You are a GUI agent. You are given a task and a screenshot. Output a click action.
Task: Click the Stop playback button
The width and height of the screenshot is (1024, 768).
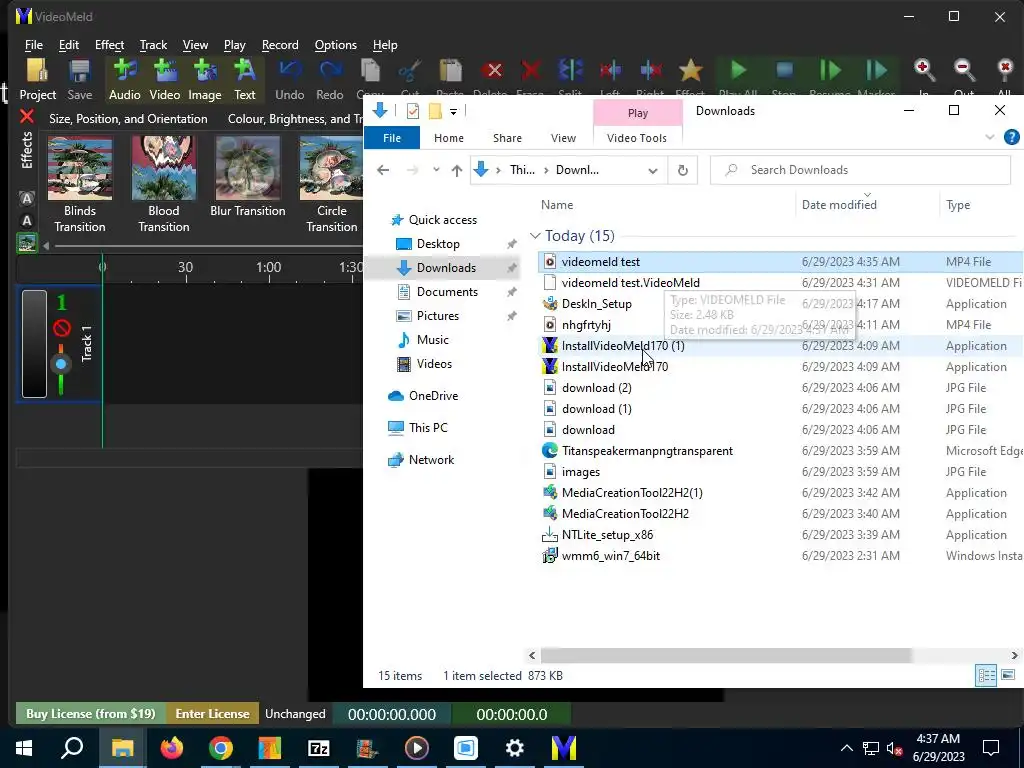(x=784, y=71)
